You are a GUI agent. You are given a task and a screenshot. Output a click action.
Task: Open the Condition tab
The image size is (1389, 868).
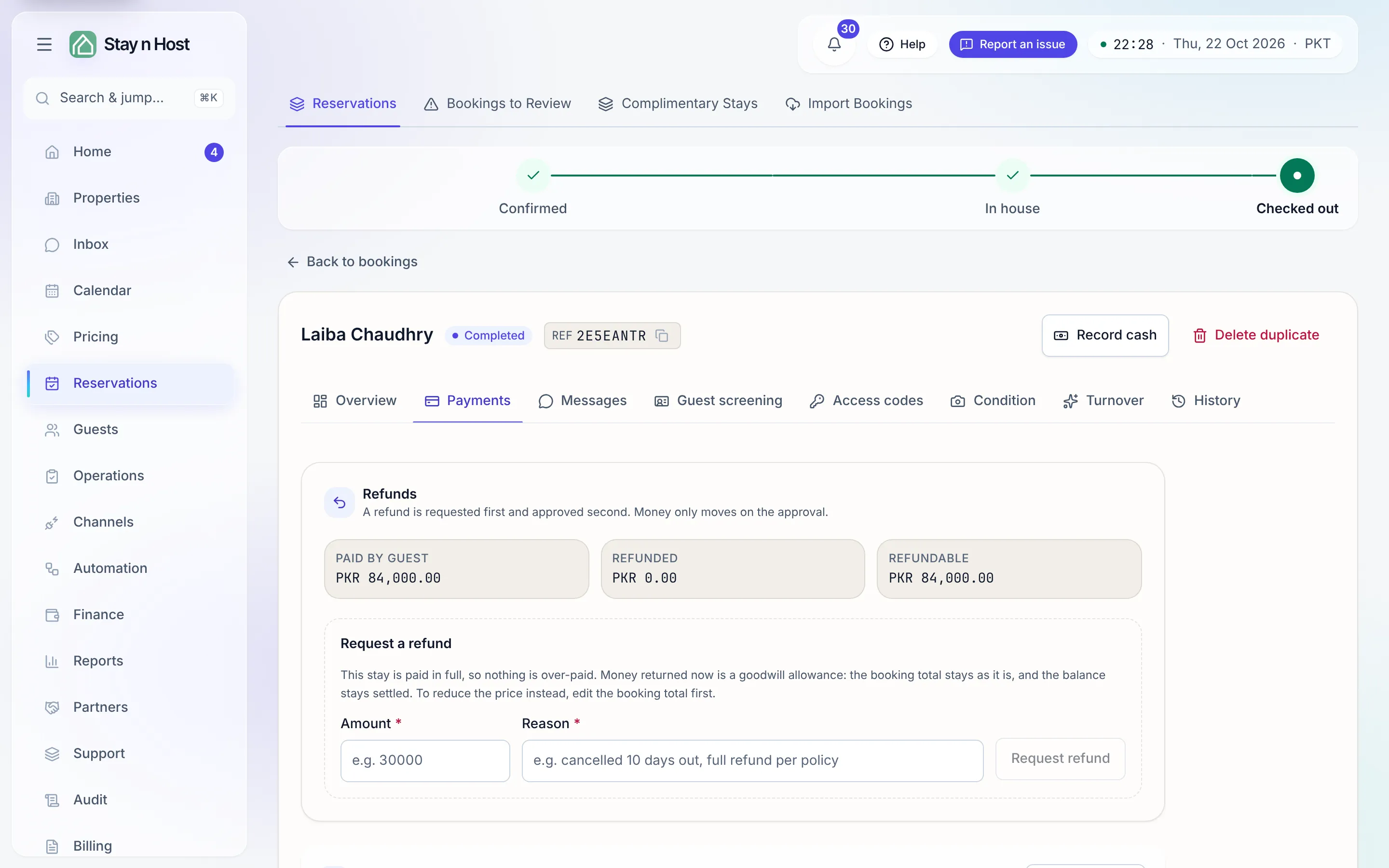click(993, 401)
